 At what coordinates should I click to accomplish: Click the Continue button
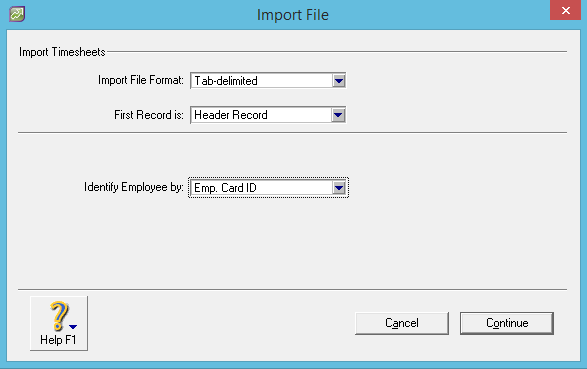[507, 323]
